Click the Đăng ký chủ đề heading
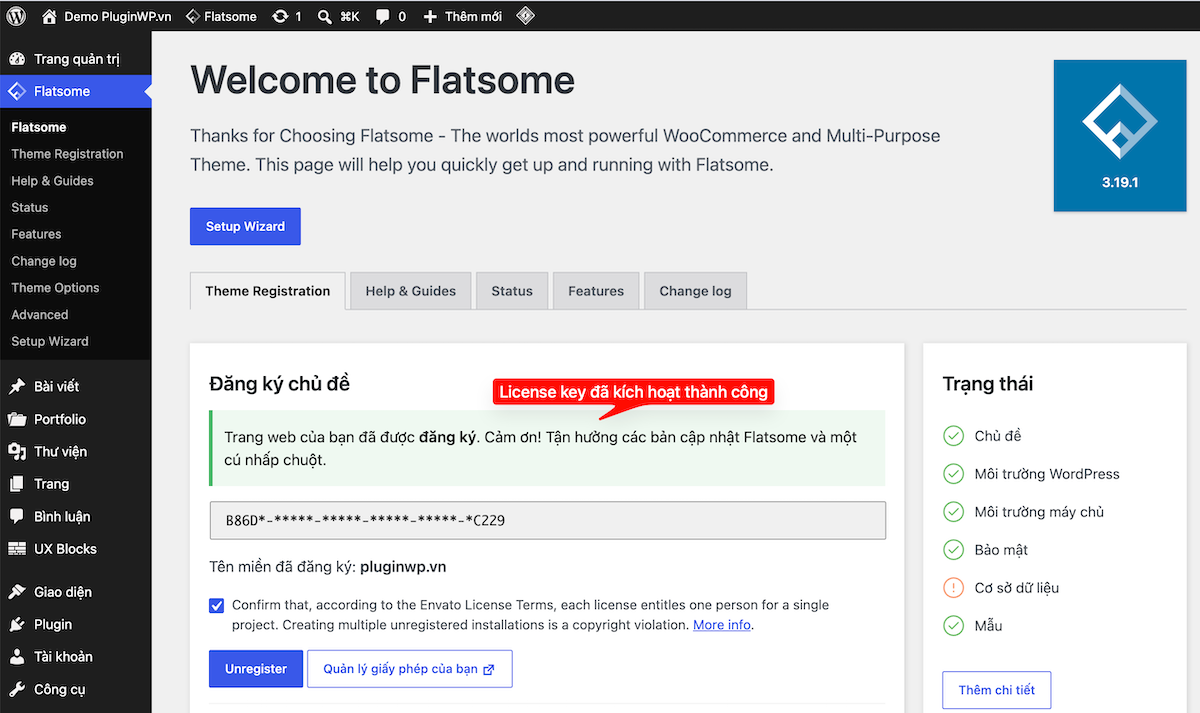Screen dimensions: 1200x713 pyautogui.click(x=280, y=384)
